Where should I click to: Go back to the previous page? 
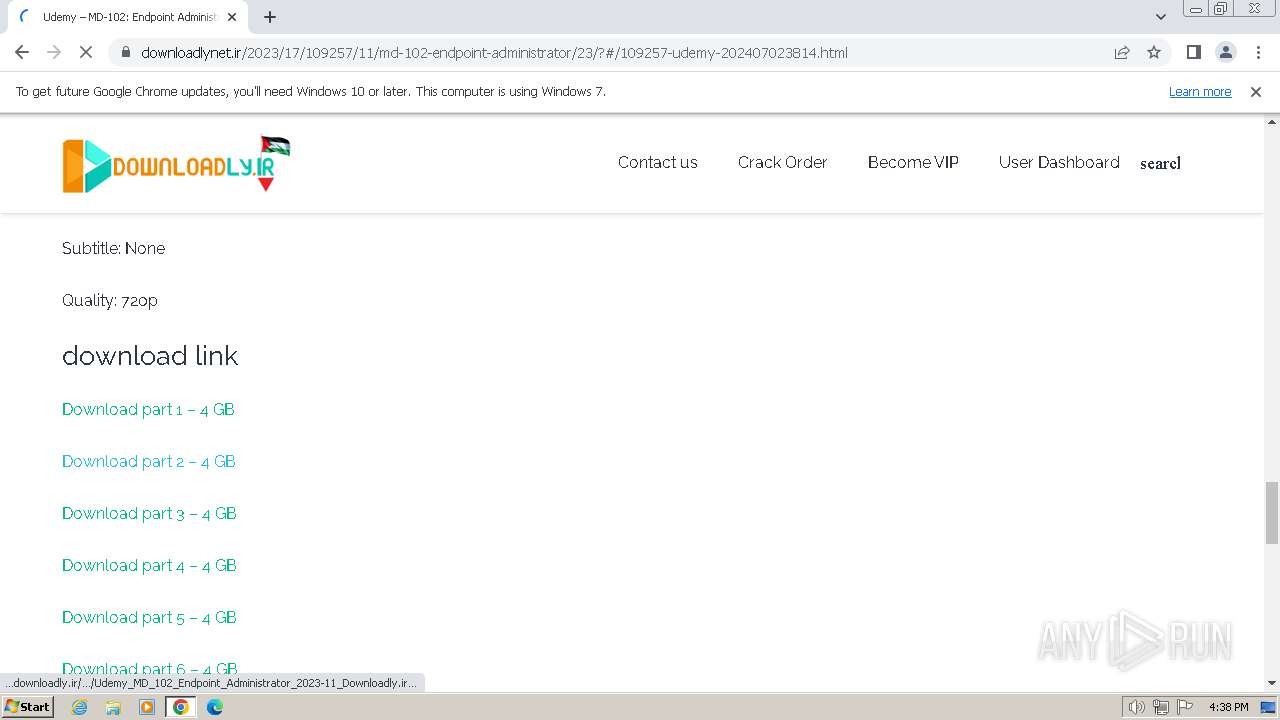click(22, 52)
